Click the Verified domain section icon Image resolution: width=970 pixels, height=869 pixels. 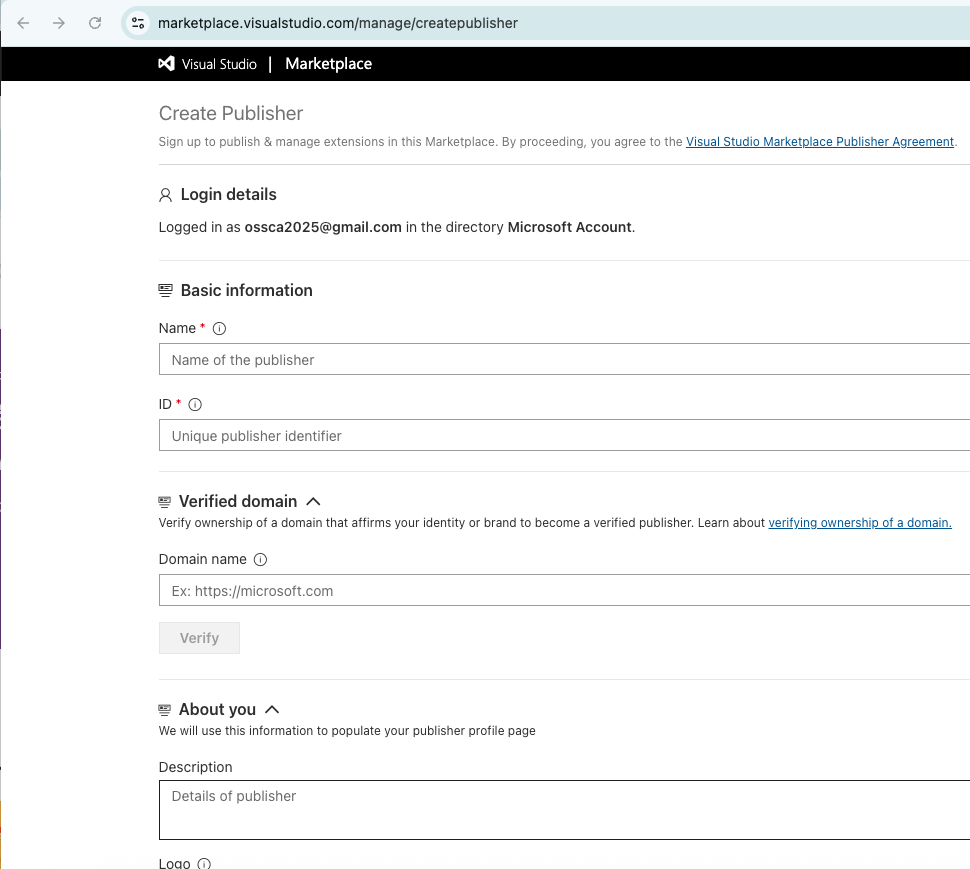tap(165, 502)
